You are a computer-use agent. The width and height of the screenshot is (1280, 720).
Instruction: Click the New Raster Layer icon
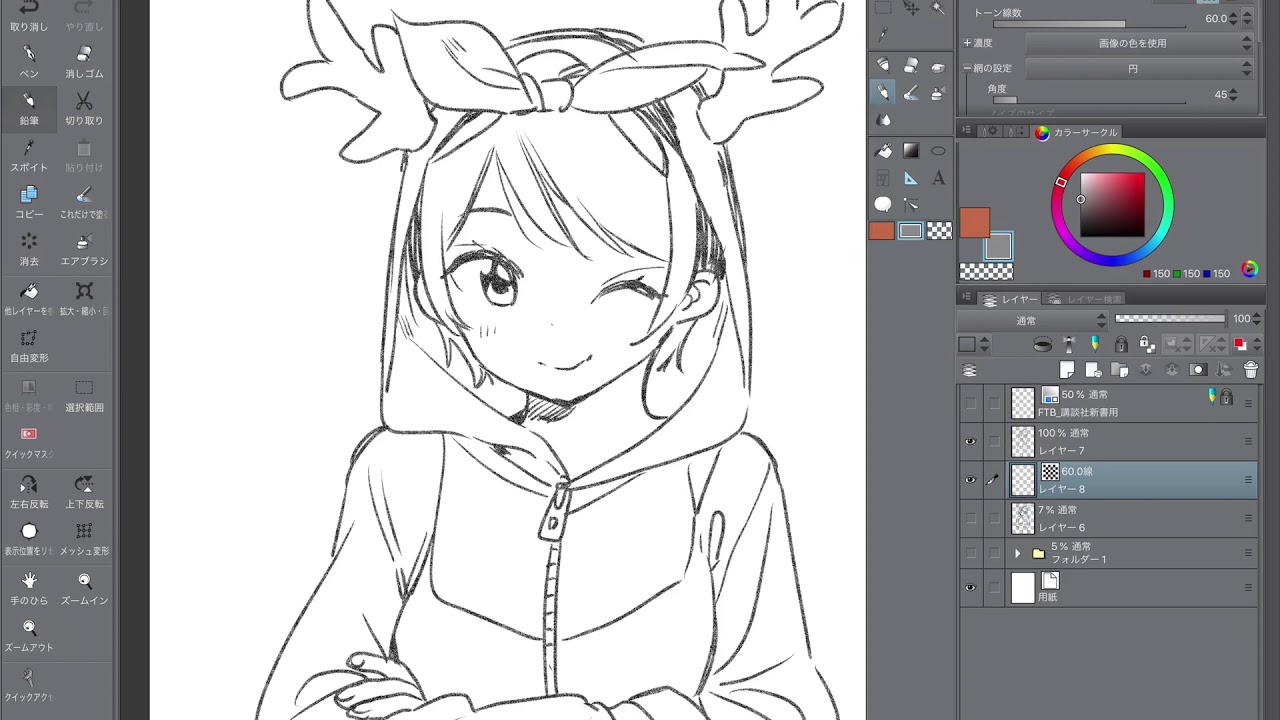1067,370
